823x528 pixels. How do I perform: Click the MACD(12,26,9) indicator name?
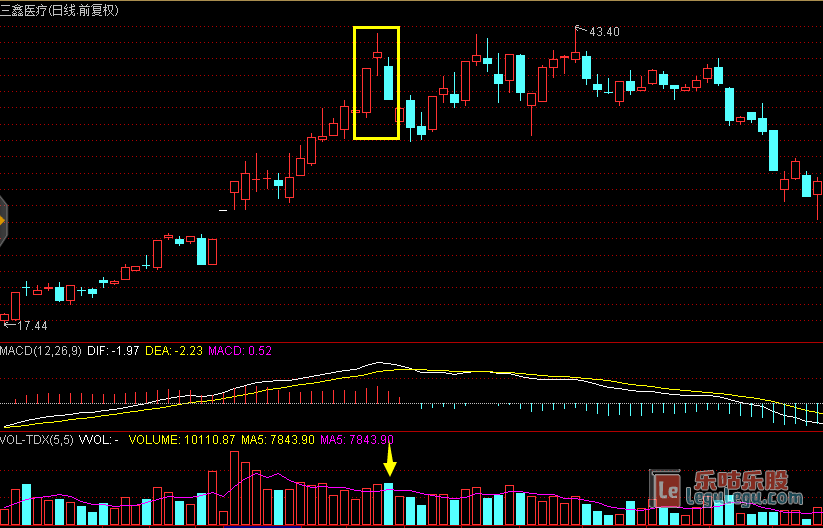[41, 351]
